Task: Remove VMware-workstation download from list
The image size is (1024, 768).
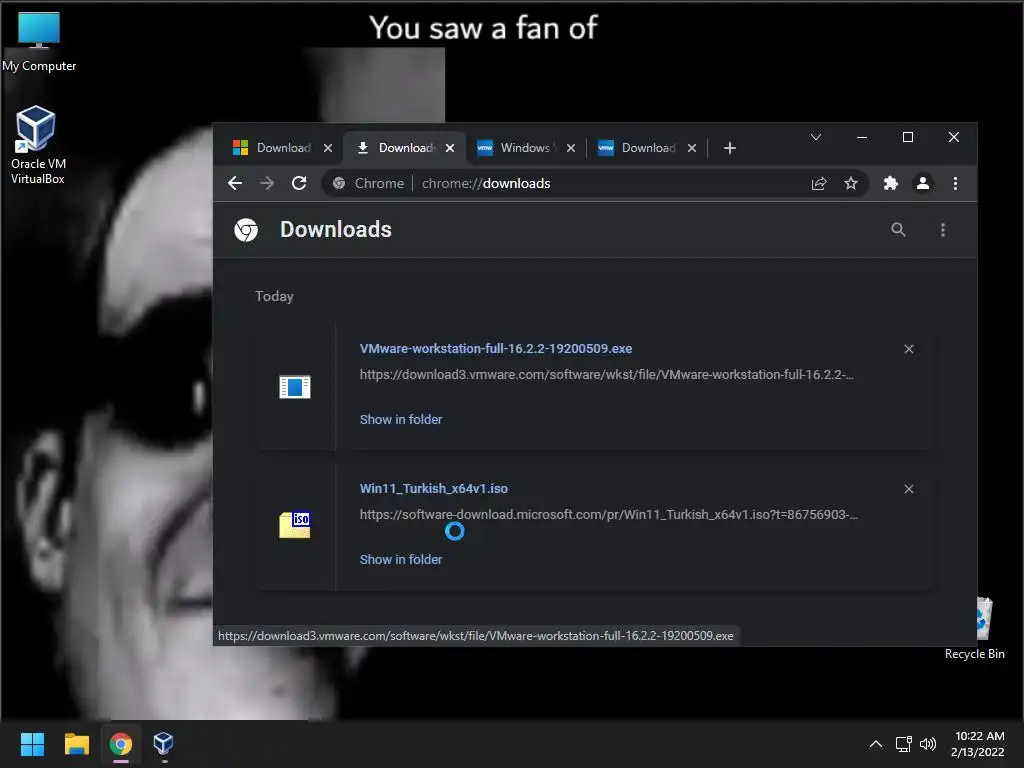Action: pyautogui.click(x=908, y=349)
